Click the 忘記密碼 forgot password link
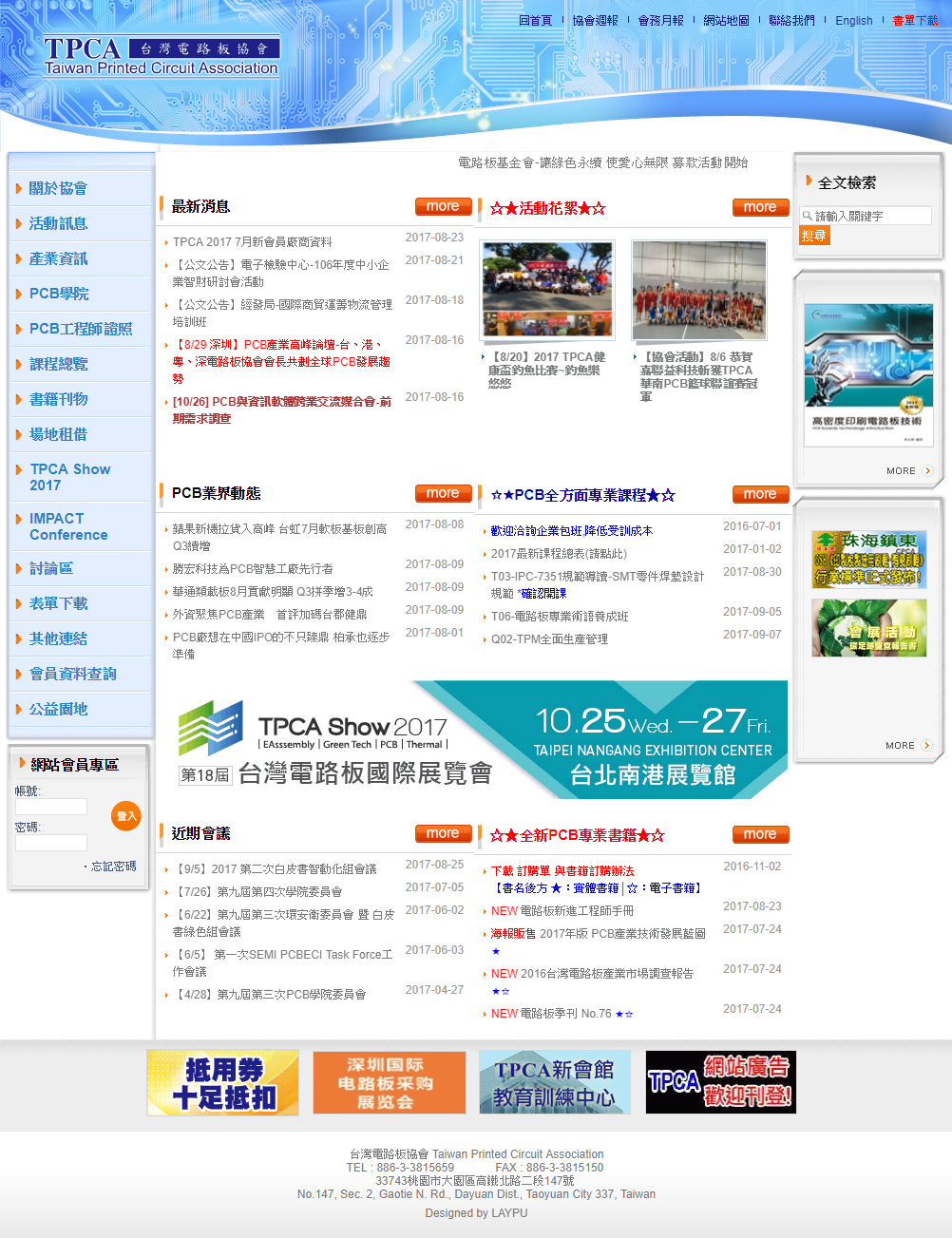952x1238 pixels. pos(113,867)
